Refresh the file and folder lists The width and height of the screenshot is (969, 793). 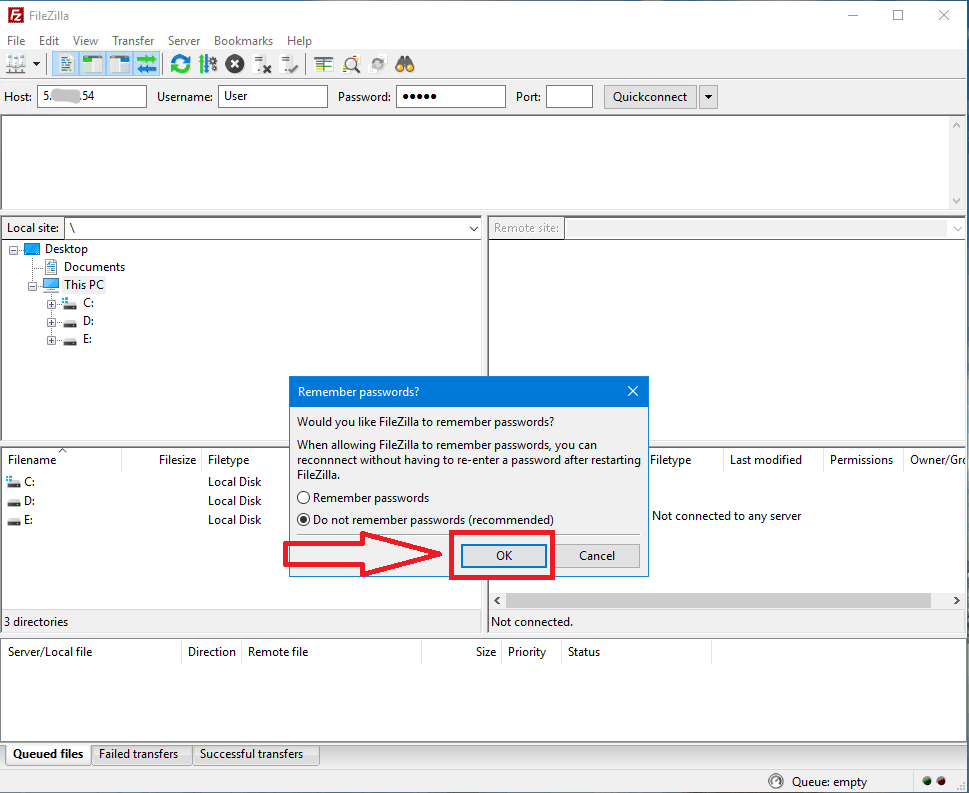[180, 63]
